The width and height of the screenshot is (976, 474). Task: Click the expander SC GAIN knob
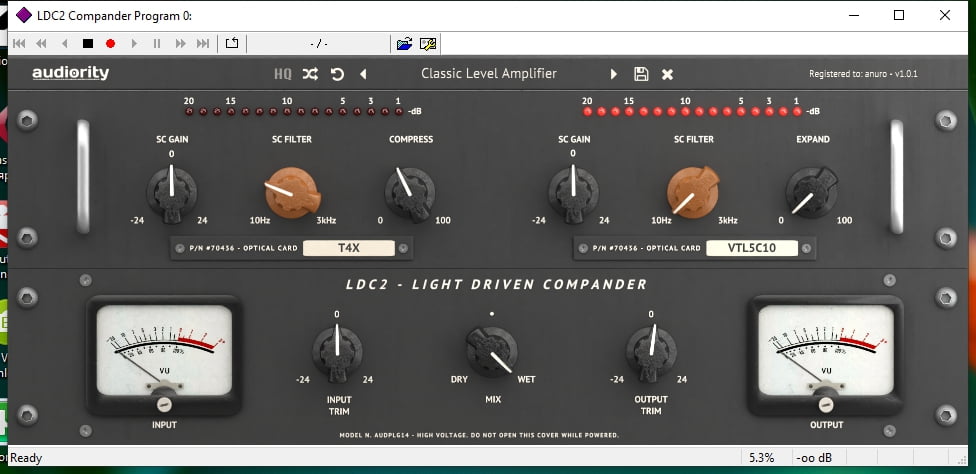tap(573, 192)
